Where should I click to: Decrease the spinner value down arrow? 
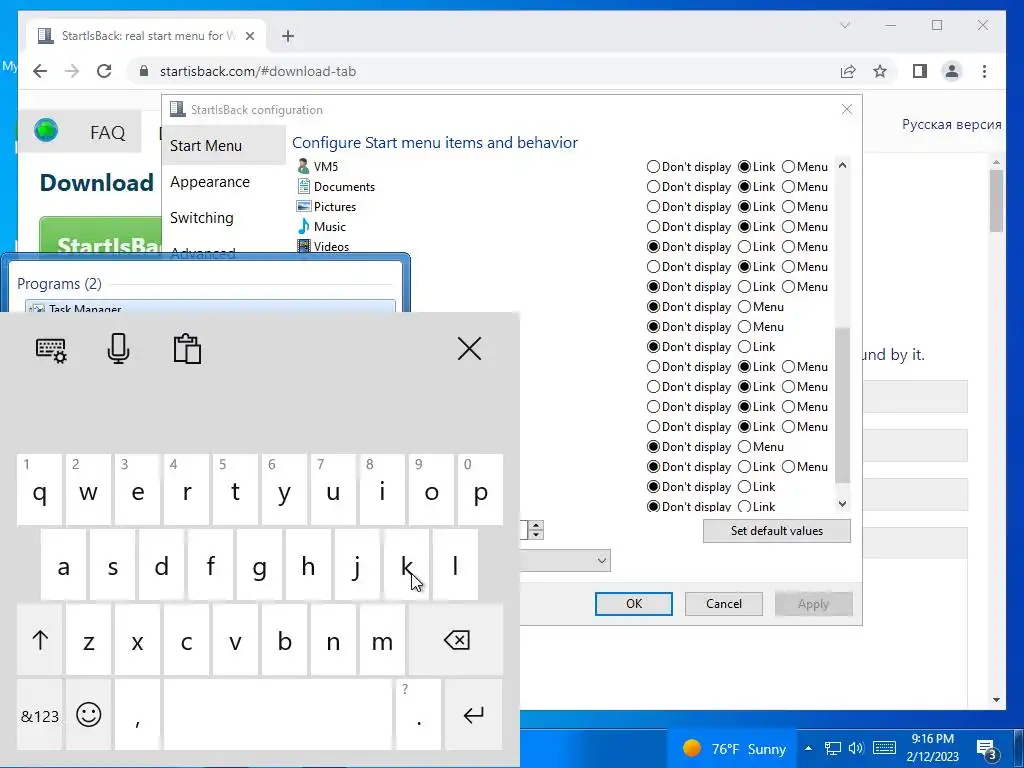536,534
